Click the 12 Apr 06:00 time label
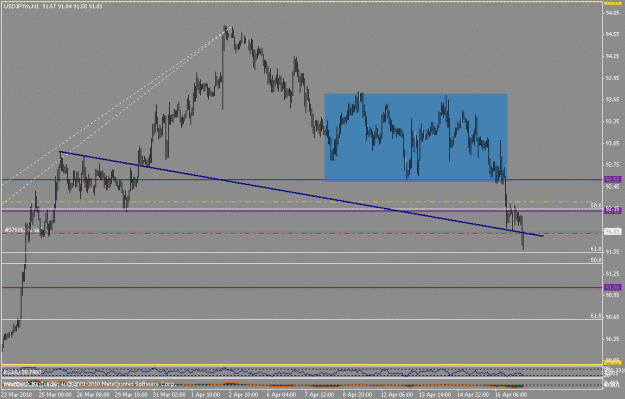This screenshot has width=625, height=399. 396,395
